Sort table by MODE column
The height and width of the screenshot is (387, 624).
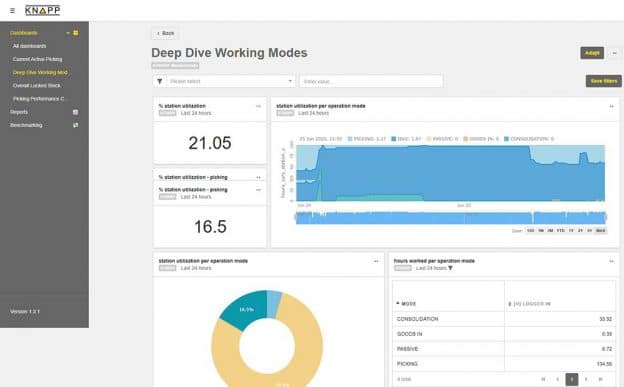point(406,304)
